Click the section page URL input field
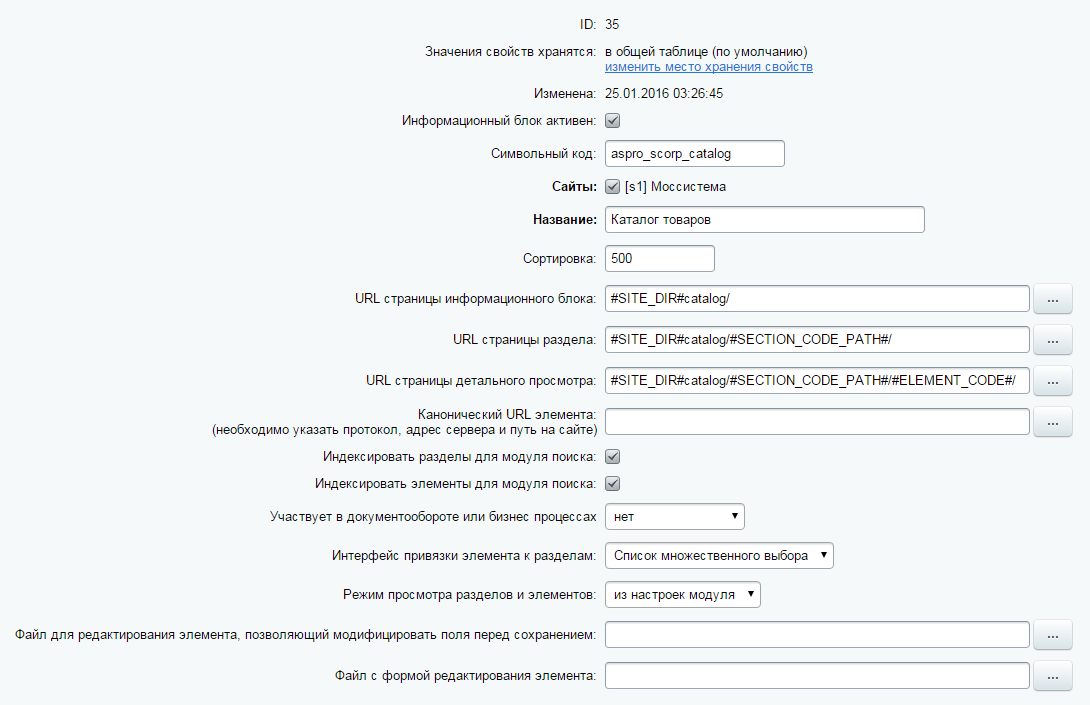Viewport: 1090px width, 705px height. point(817,340)
